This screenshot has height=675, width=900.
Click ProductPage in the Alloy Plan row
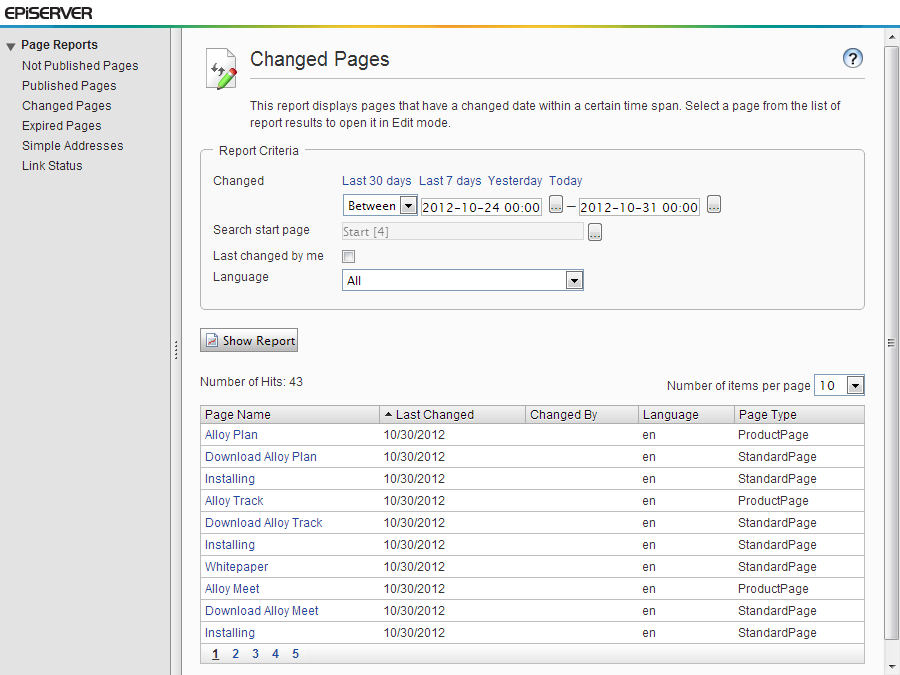pyautogui.click(x=773, y=435)
